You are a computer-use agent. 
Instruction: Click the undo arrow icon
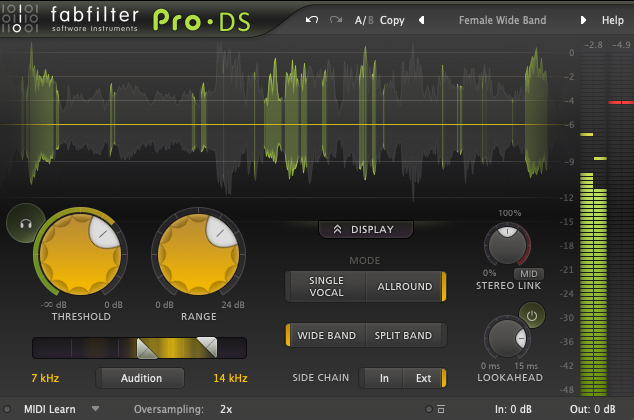(x=312, y=19)
